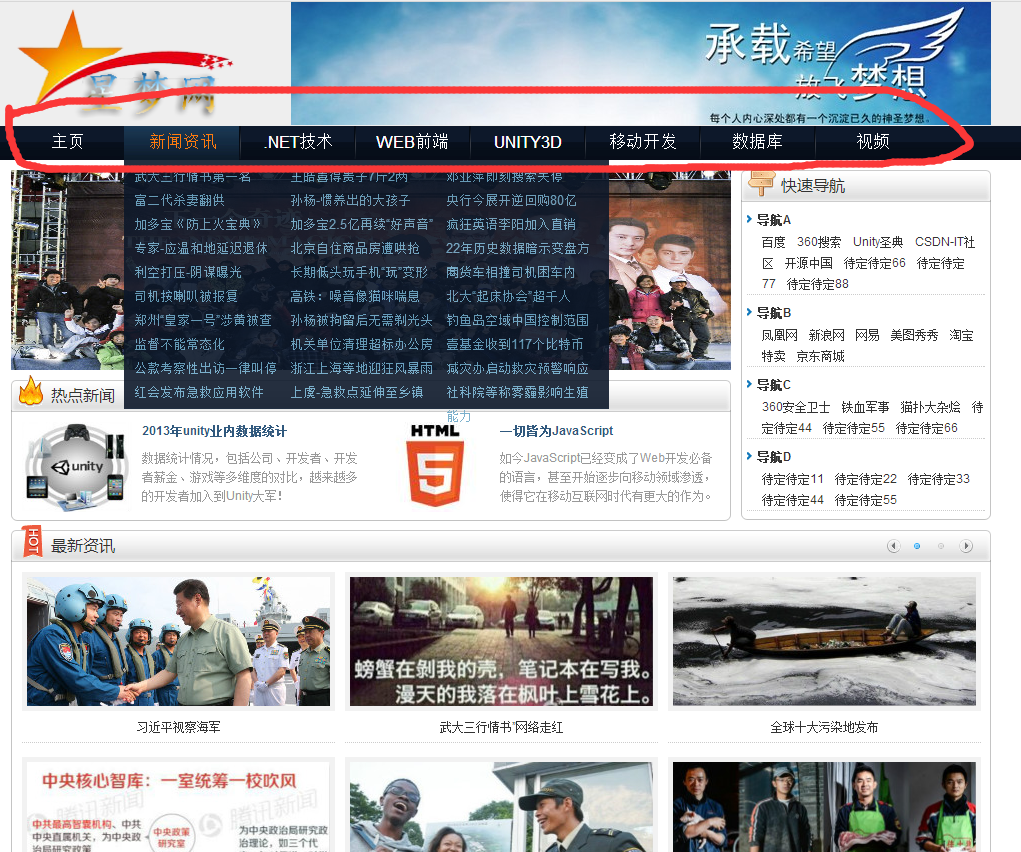This screenshot has width=1021, height=852.
Task: Visit Unity圣典 link in 导航A
Action: point(878,242)
